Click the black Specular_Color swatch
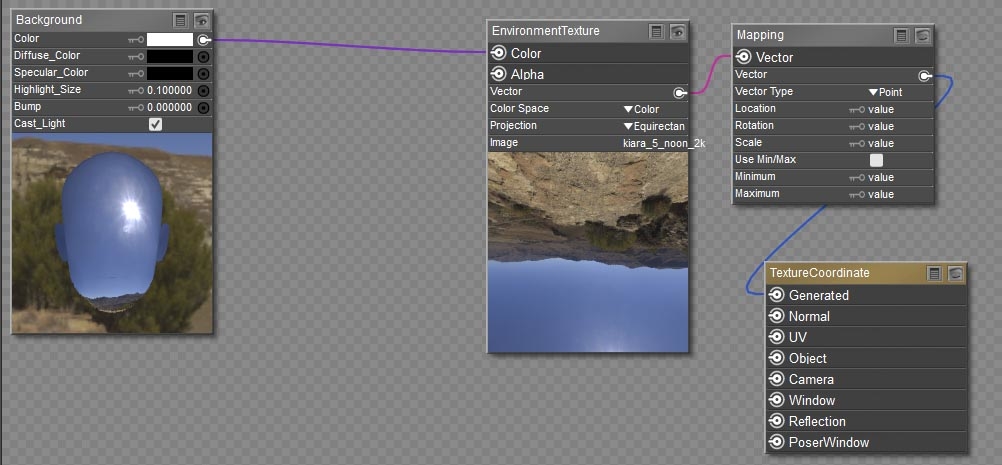This screenshot has width=1002, height=465. tap(170, 73)
